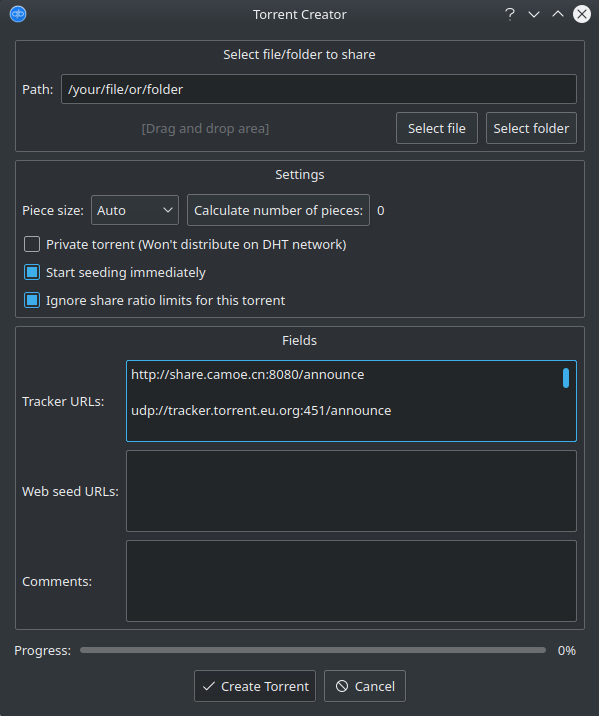Click the qBittorrent app icon in title bar
The width and height of the screenshot is (599, 716).
pyautogui.click(x=18, y=14)
